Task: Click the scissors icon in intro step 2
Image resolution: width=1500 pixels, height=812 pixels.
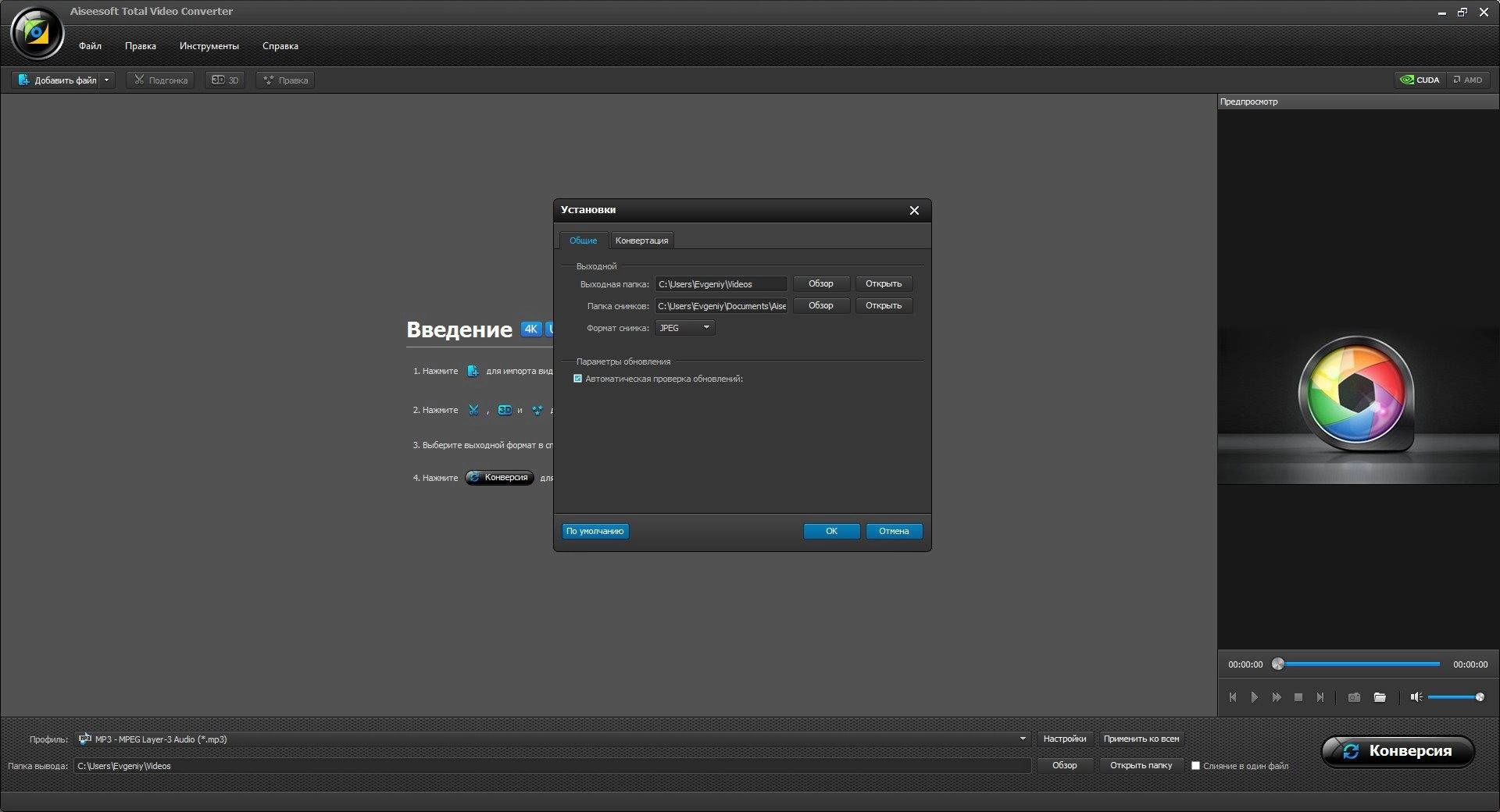Action: pos(473,410)
